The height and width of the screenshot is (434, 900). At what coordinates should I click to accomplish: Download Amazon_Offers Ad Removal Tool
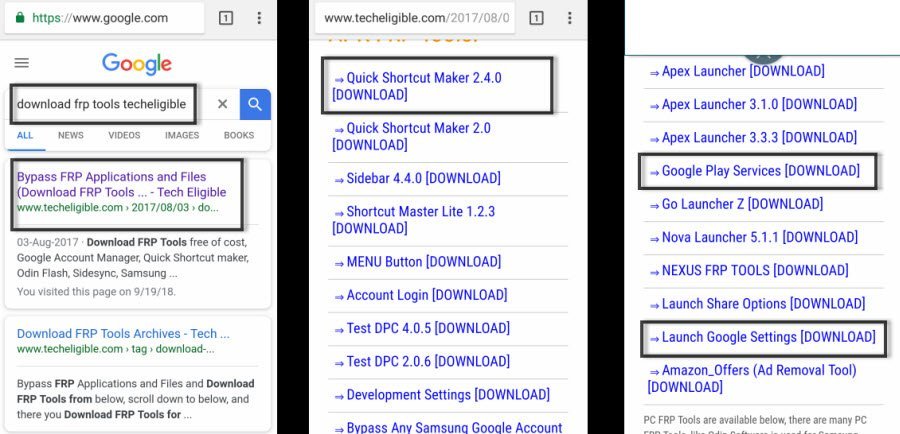pyautogui.click(x=752, y=379)
